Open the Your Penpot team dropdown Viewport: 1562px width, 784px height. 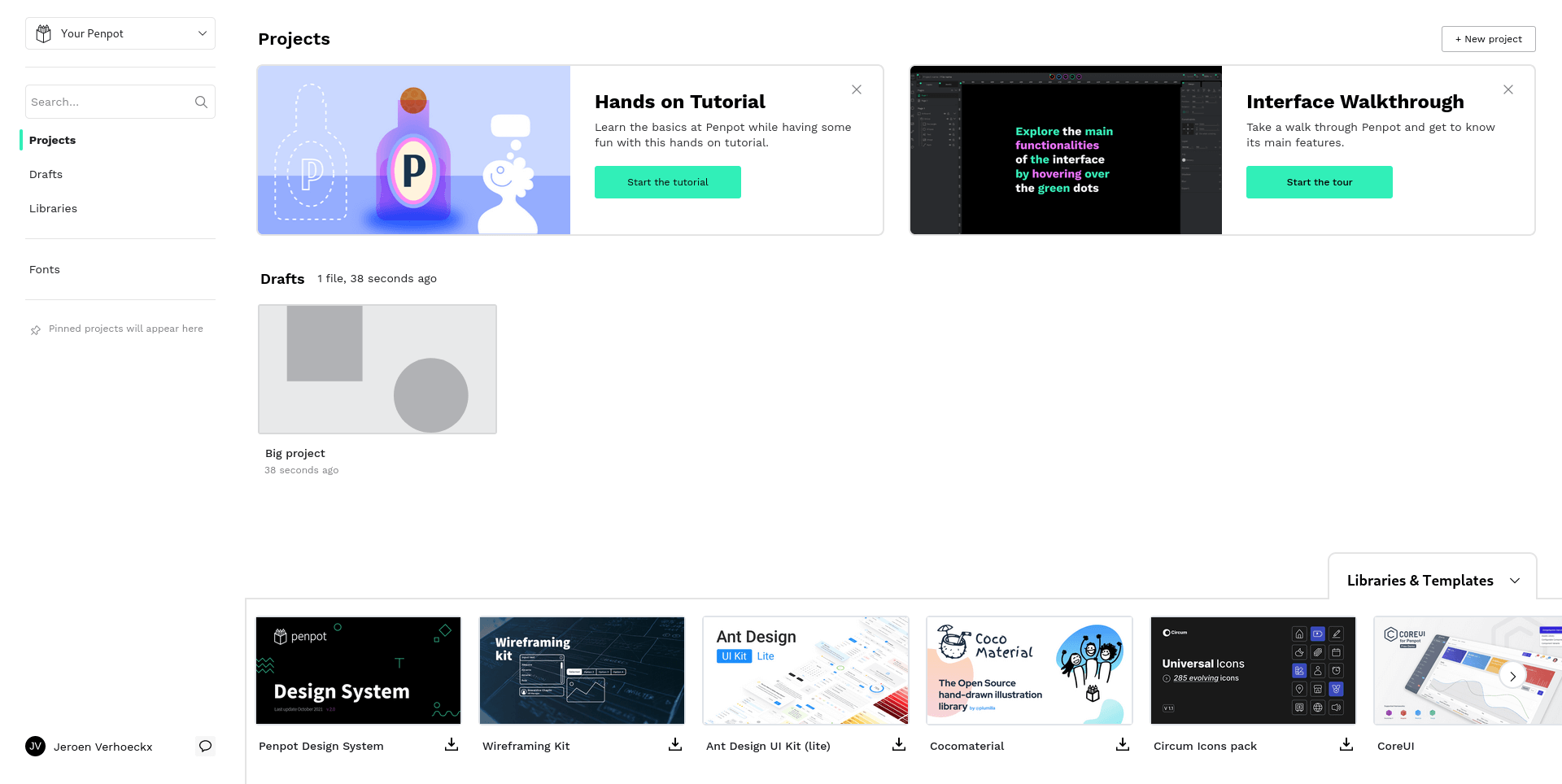(120, 33)
